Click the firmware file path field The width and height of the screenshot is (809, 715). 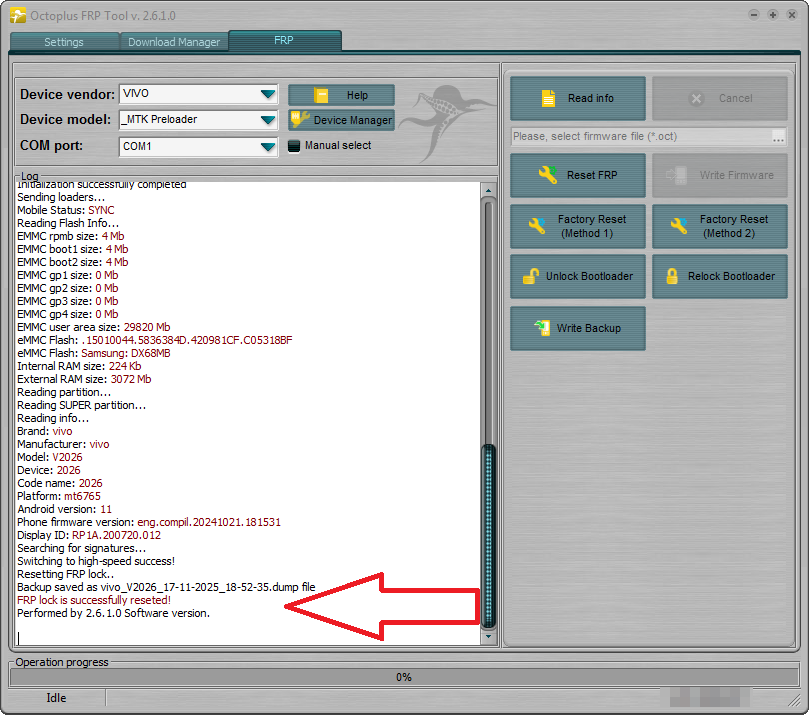pos(640,136)
